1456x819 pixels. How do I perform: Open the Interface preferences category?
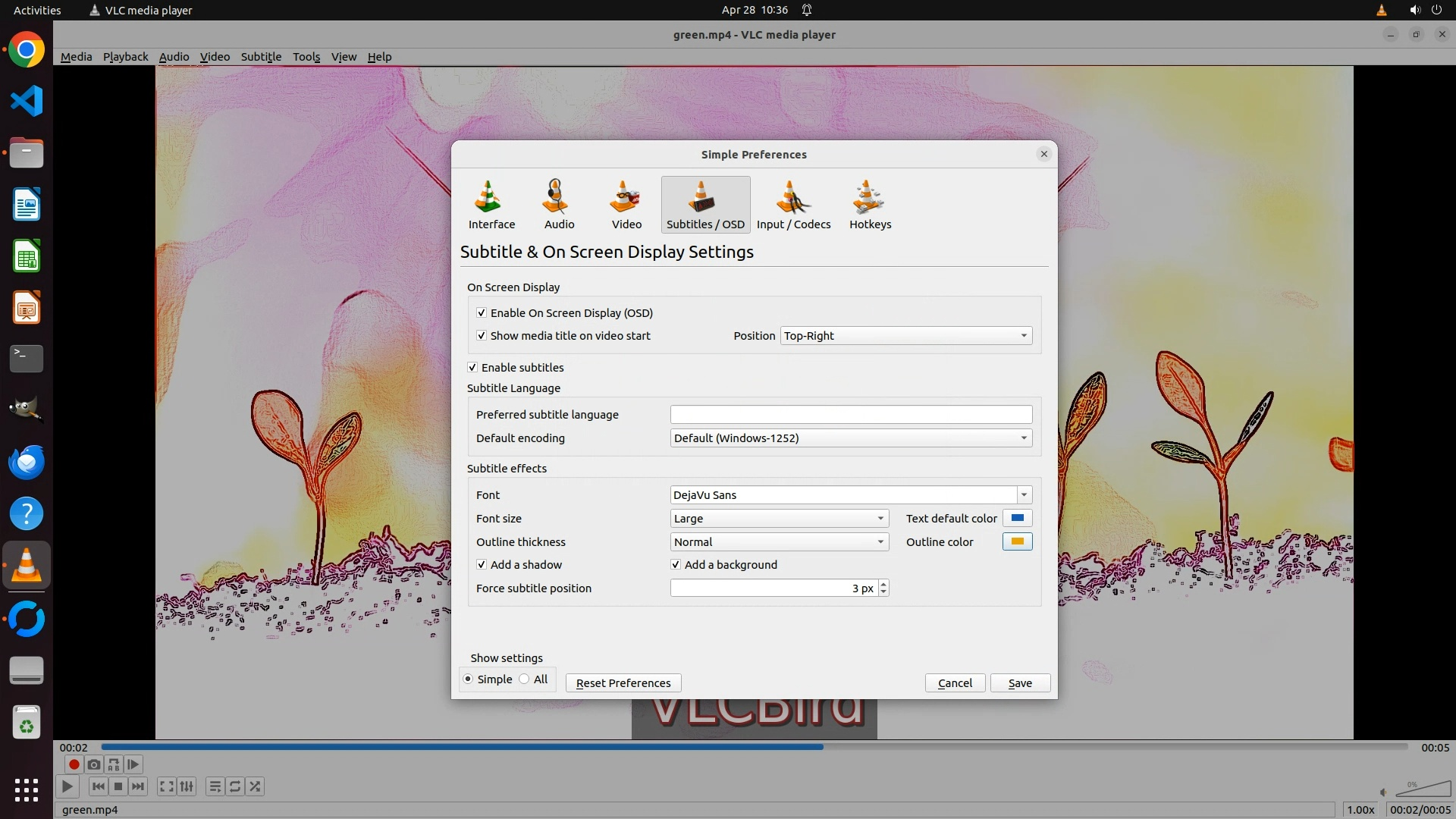(x=491, y=204)
